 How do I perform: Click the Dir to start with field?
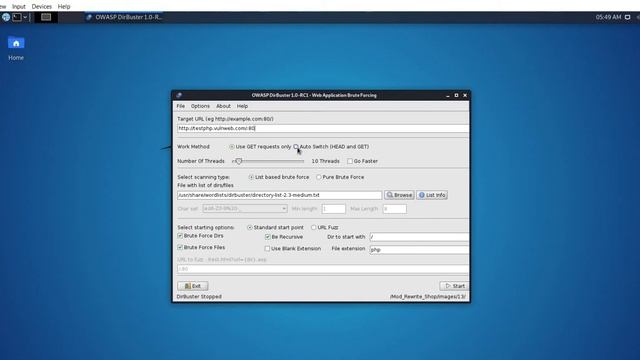coord(419,237)
